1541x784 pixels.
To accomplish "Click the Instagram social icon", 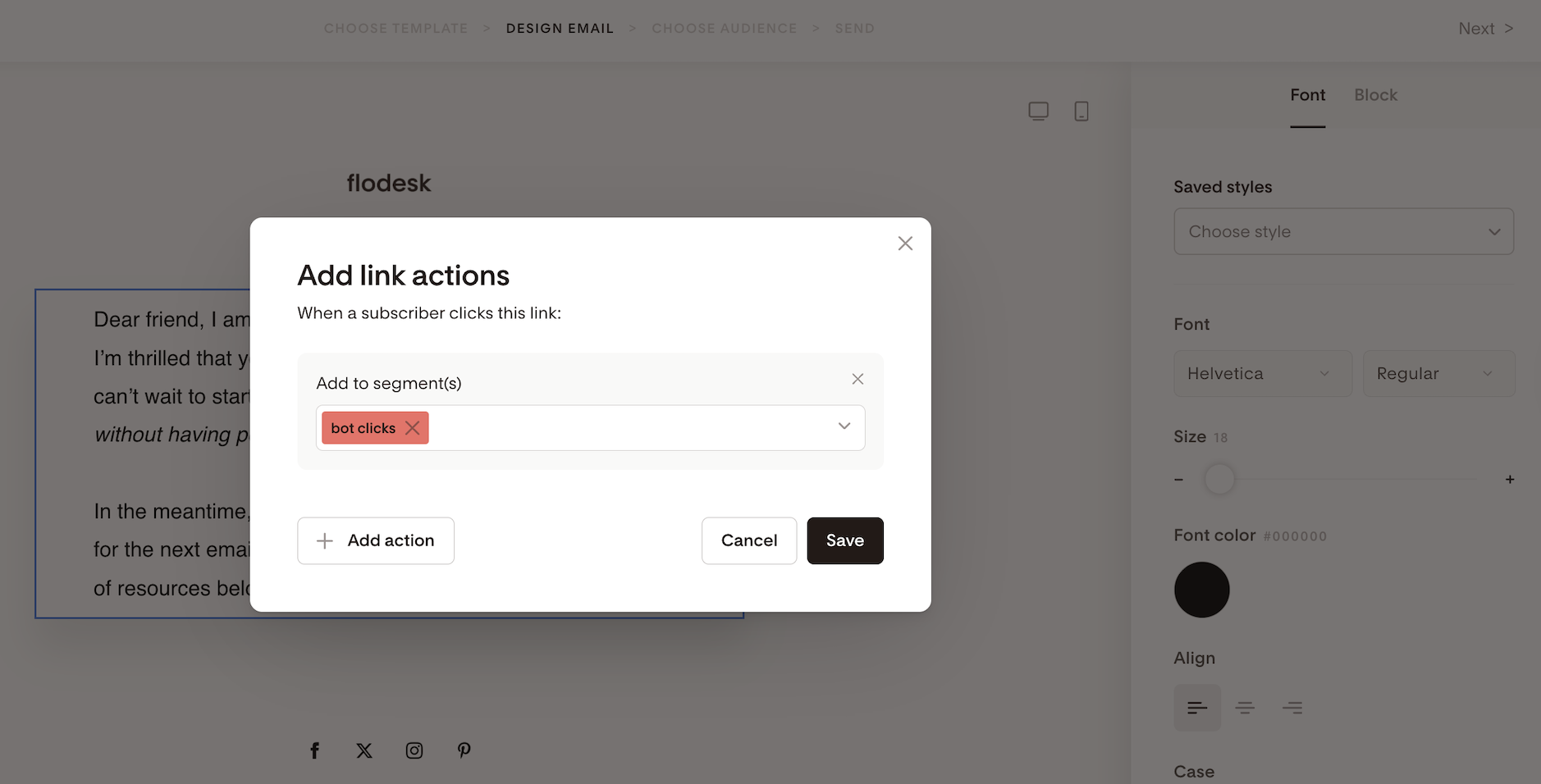I will tap(414, 750).
